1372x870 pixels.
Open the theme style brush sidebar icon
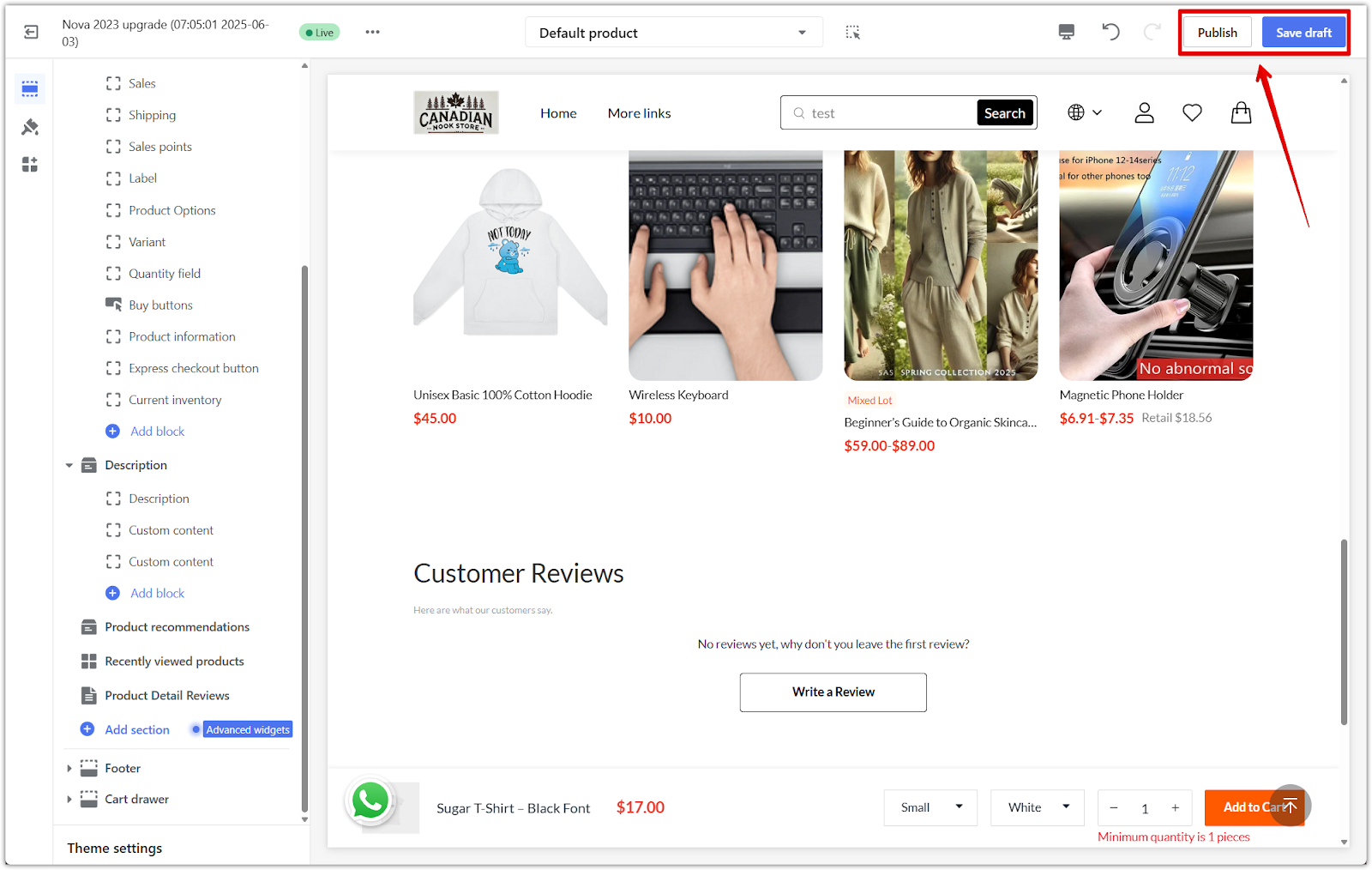click(30, 127)
